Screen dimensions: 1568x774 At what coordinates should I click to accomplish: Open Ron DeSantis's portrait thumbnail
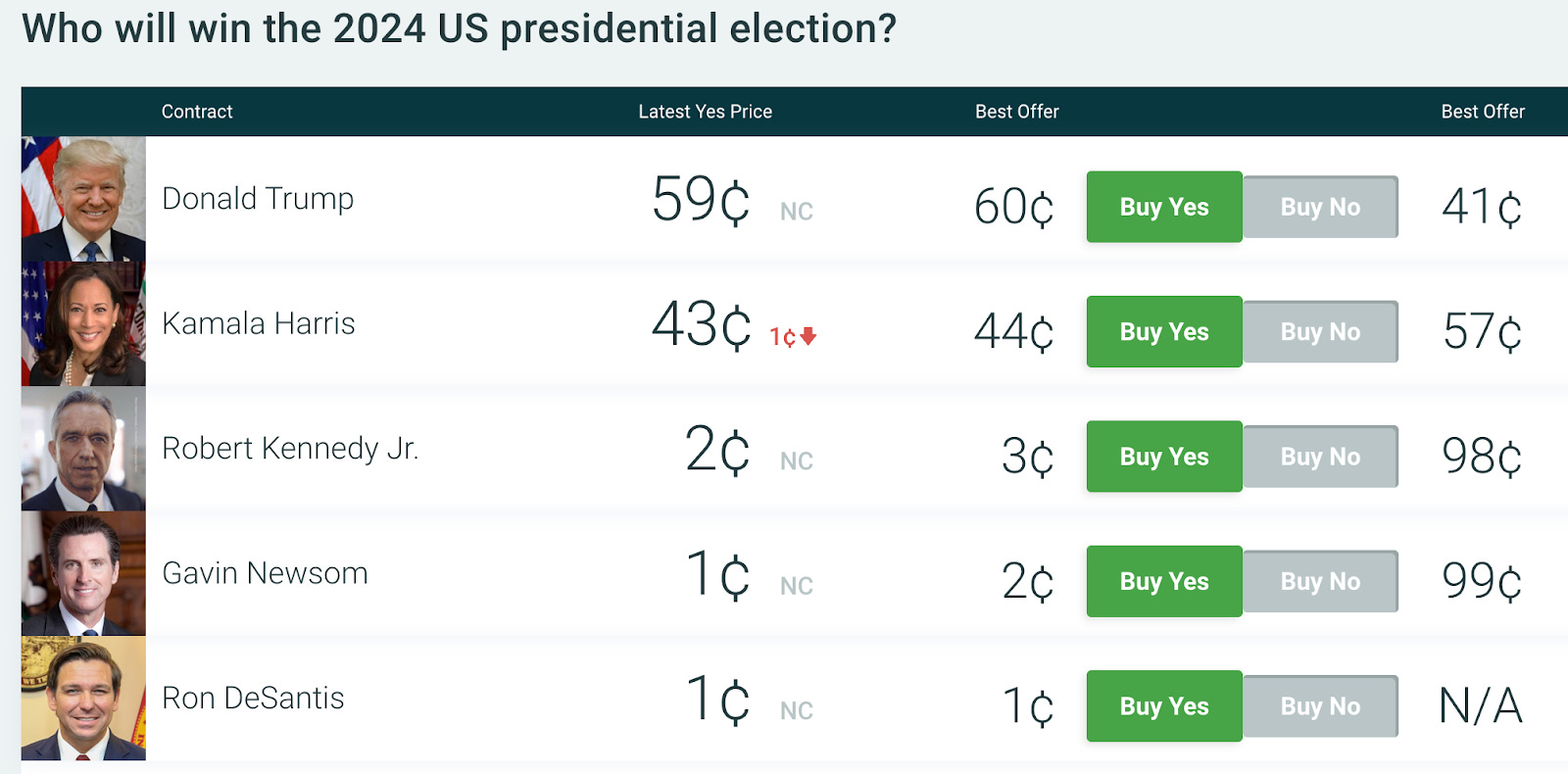click(x=83, y=698)
